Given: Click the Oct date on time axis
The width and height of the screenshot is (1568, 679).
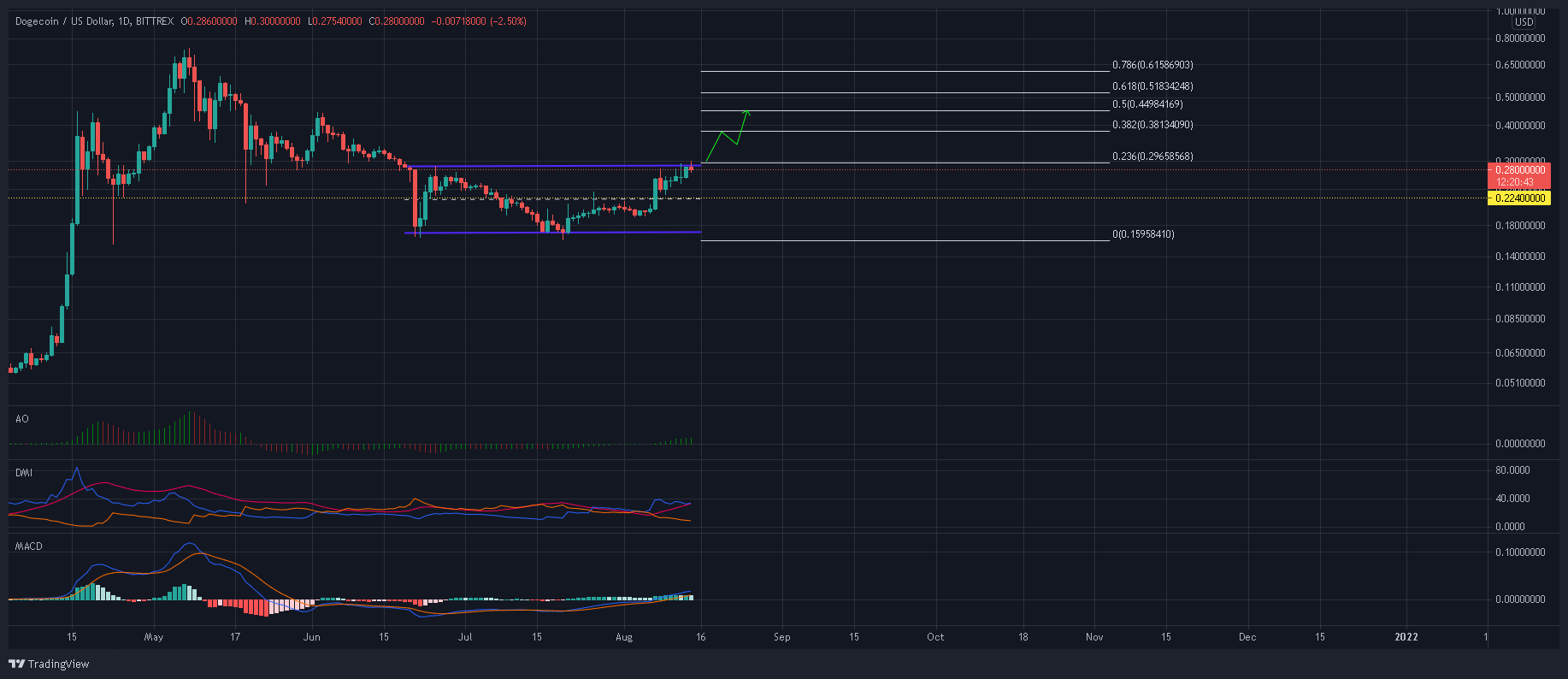Looking at the screenshot, I should pyautogui.click(x=935, y=637).
